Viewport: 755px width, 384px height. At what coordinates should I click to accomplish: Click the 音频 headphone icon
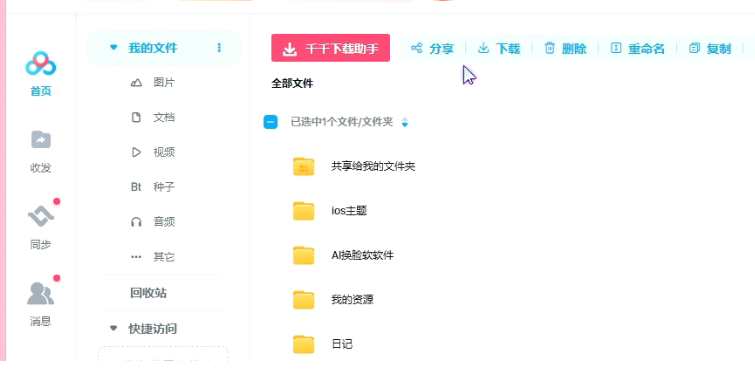click(x=136, y=222)
